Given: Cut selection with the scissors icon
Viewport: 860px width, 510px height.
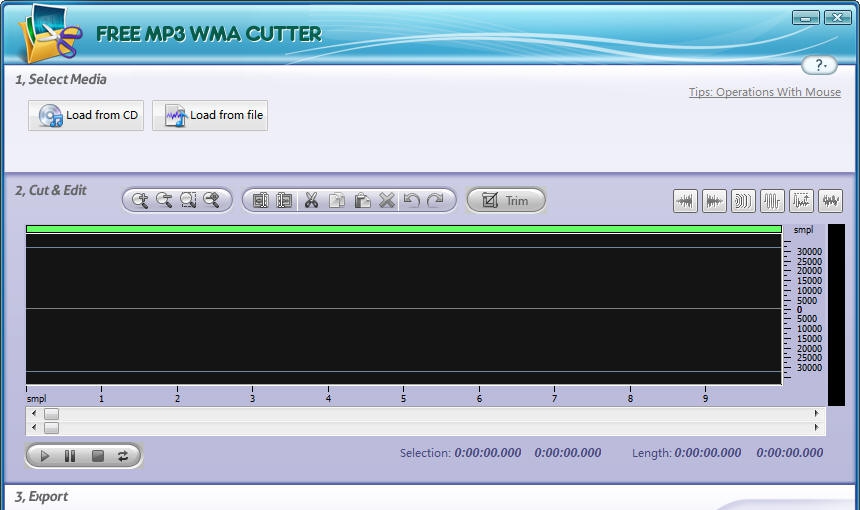Looking at the screenshot, I should click(x=311, y=200).
